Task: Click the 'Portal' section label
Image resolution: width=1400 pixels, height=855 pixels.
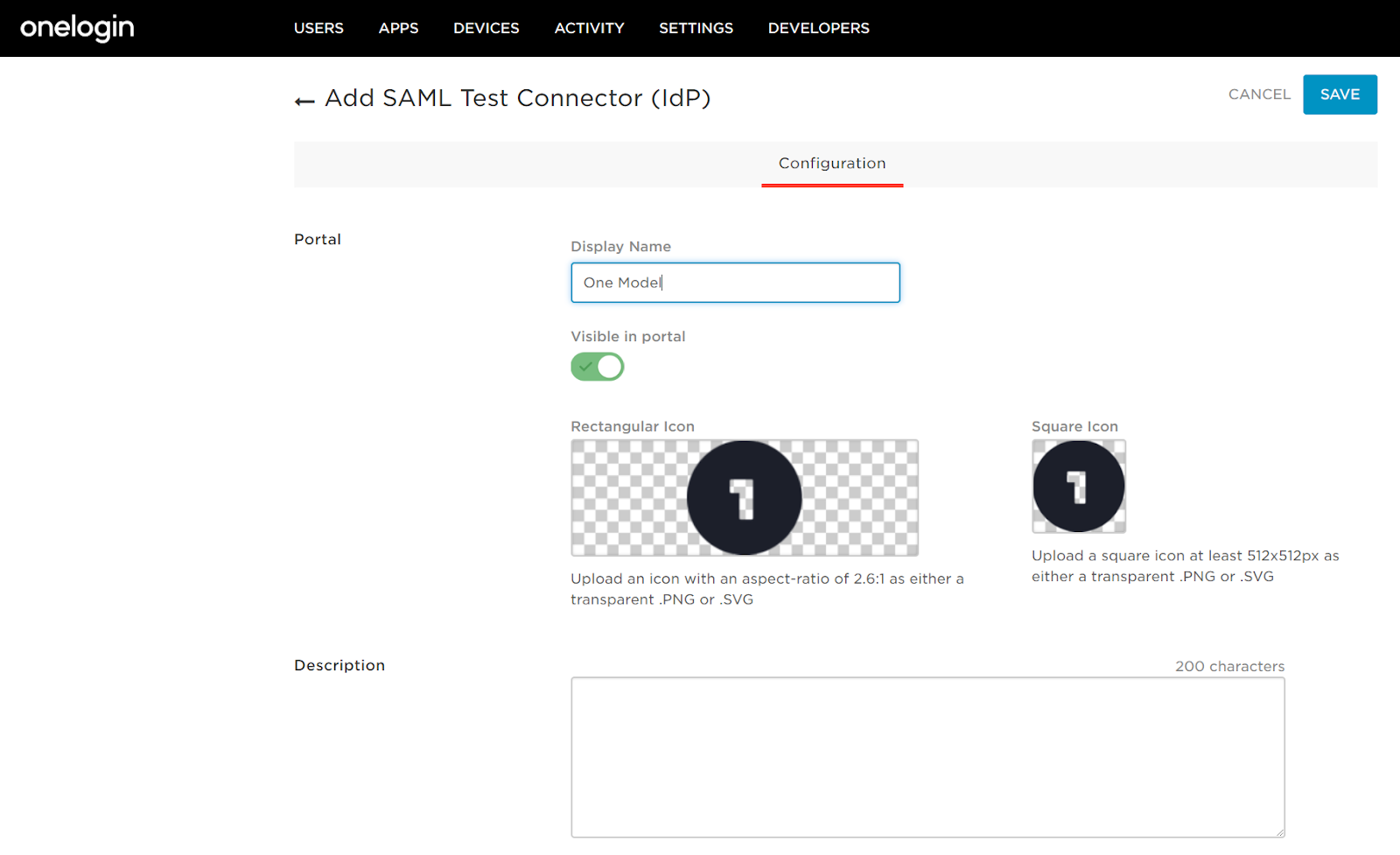Action: pyautogui.click(x=318, y=239)
